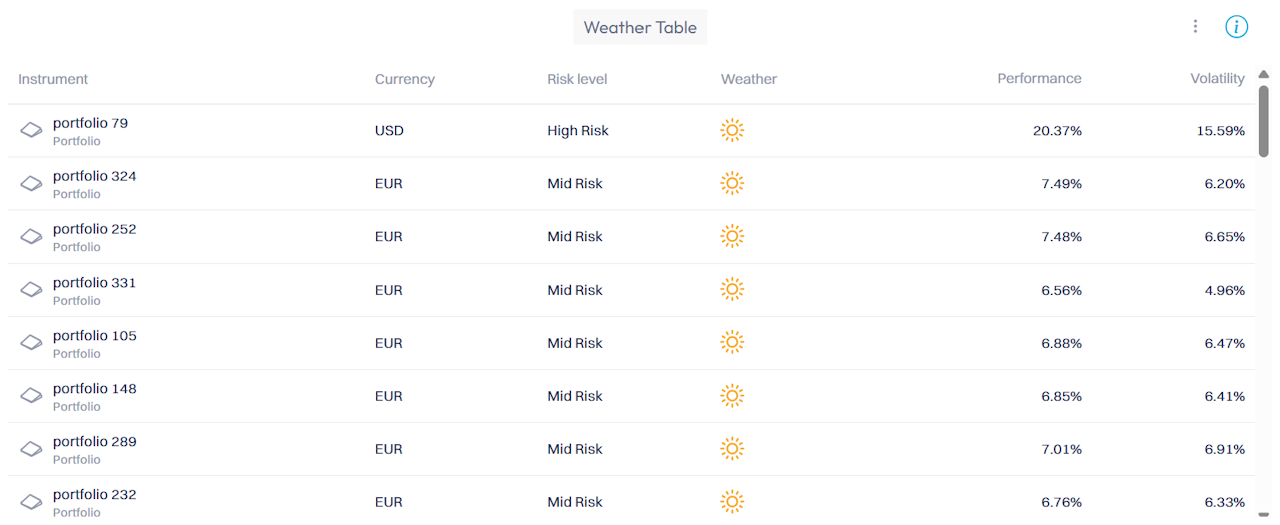Sort by the Instrument column header

click(x=53, y=79)
